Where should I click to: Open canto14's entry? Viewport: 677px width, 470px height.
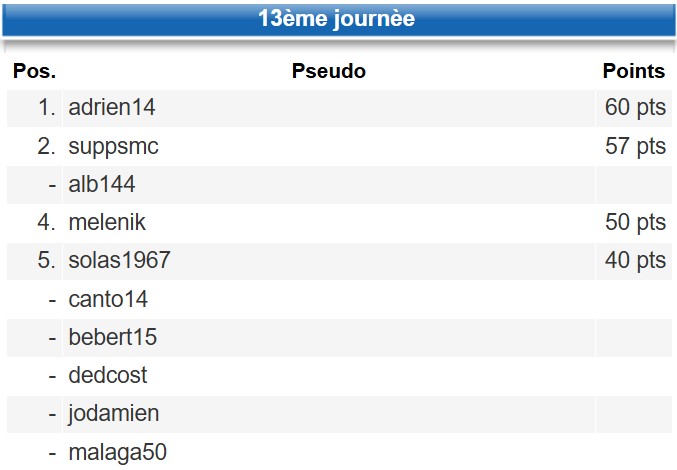[x=108, y=299]
